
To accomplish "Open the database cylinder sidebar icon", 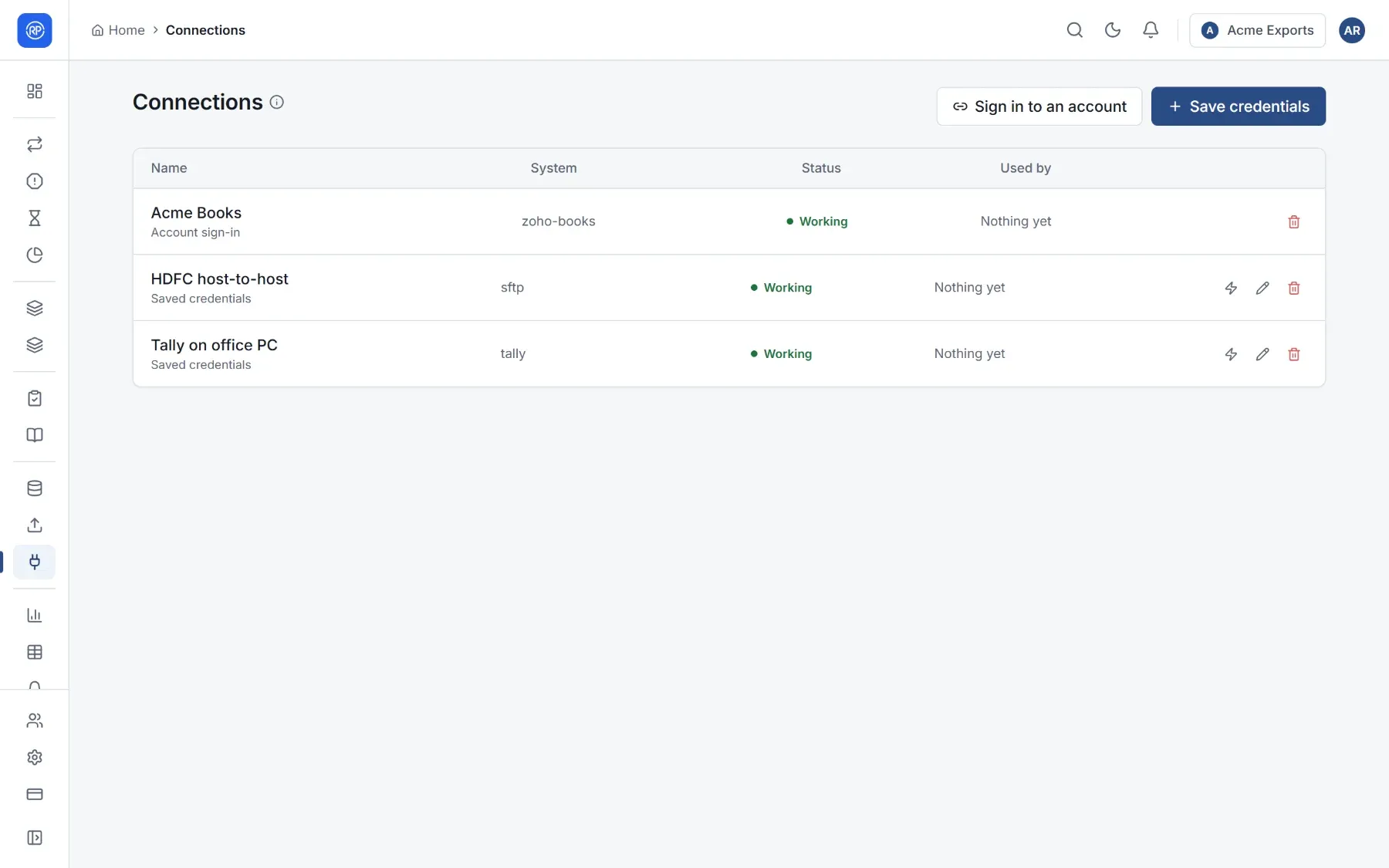I will pyautogui.click(x=35, y=488).
